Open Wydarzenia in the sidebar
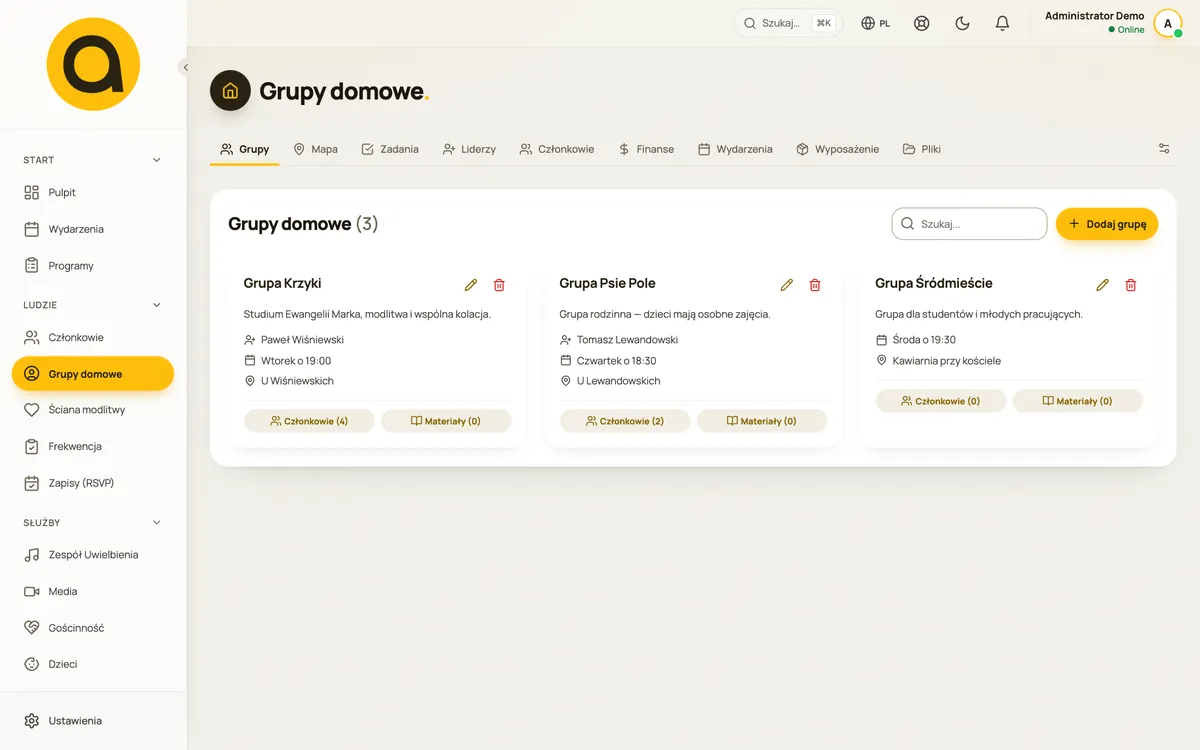The width and height of the screenshot is (1200, 750). [x=93, y=229]
